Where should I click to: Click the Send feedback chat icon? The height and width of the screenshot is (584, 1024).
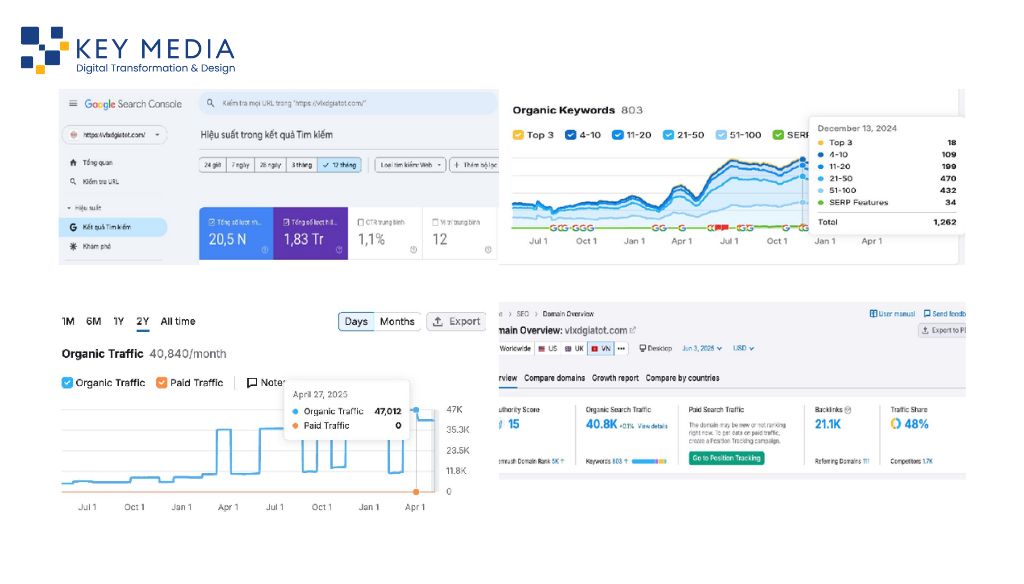click(927, 314)
